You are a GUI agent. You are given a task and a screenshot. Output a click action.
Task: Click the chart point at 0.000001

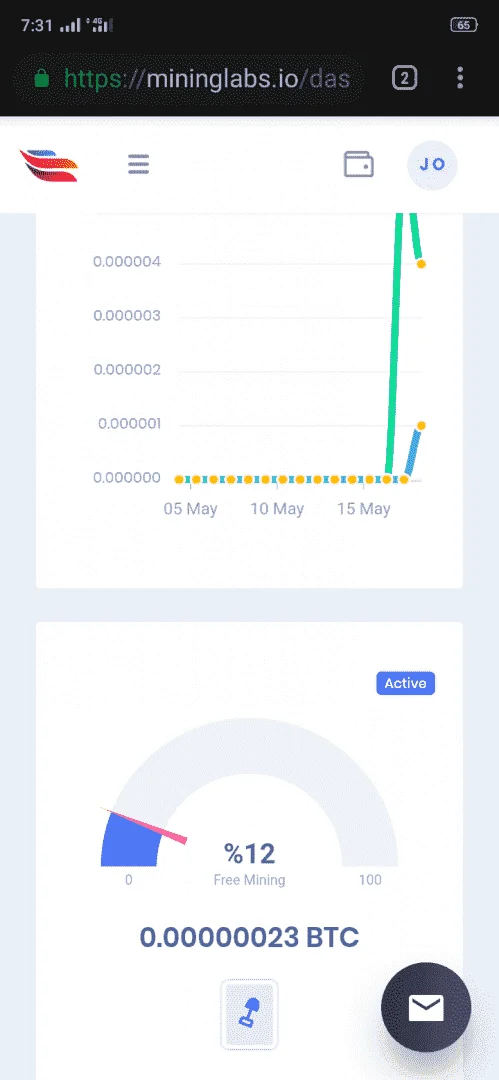click(421, 426)
